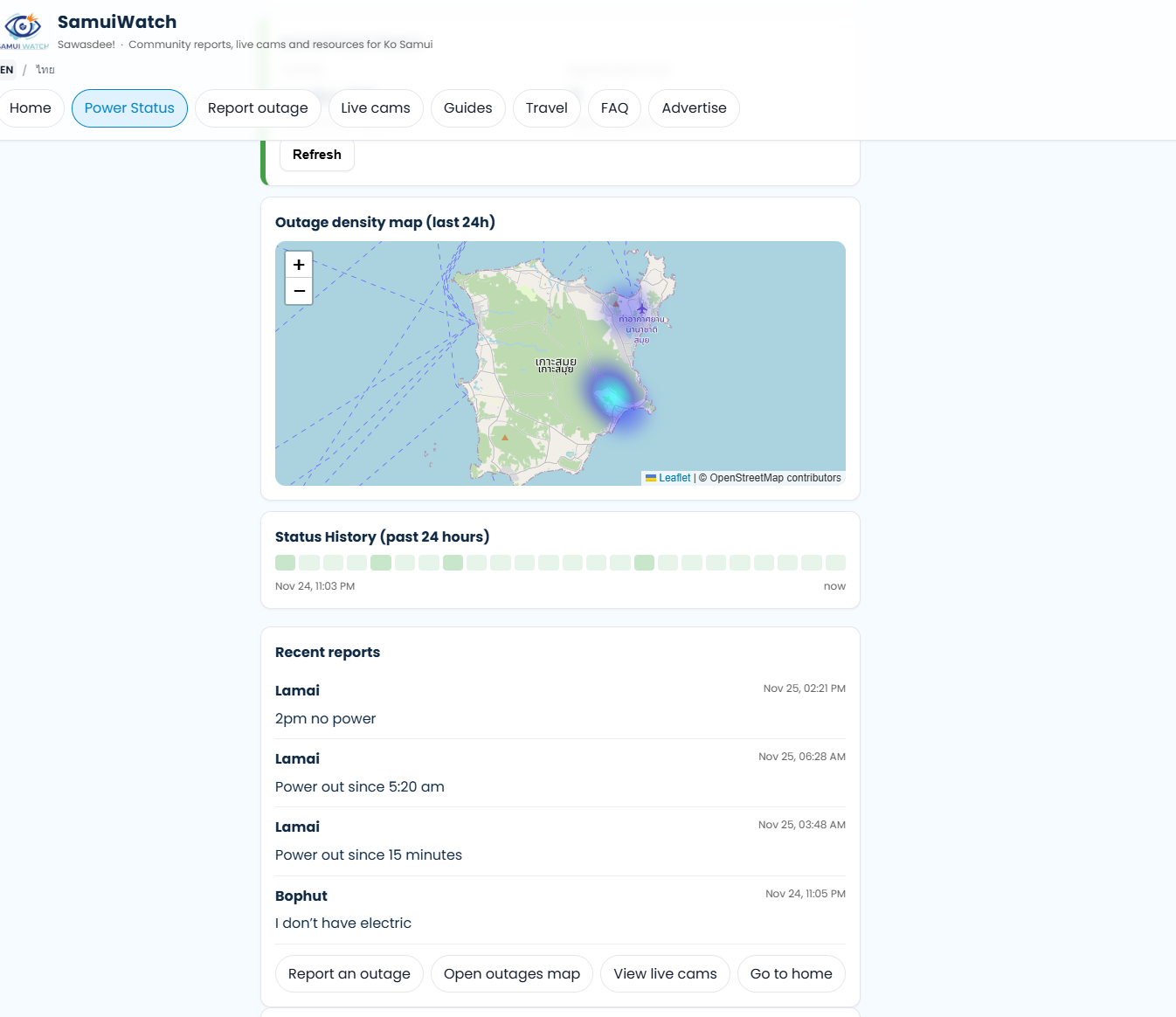Screen dimensions: 1176x1017
Task: Switch language to Thai
Action: point(45,70)
